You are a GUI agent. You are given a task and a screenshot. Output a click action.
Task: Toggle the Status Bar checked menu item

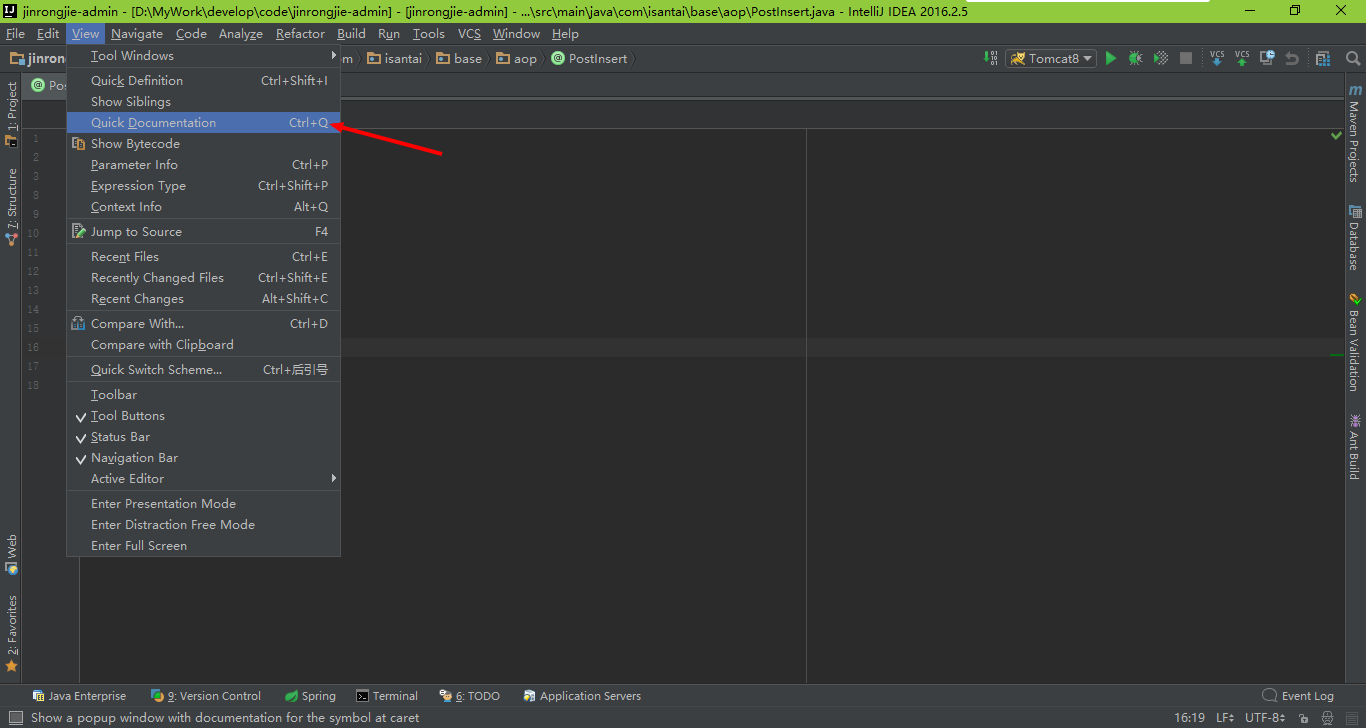204,437
